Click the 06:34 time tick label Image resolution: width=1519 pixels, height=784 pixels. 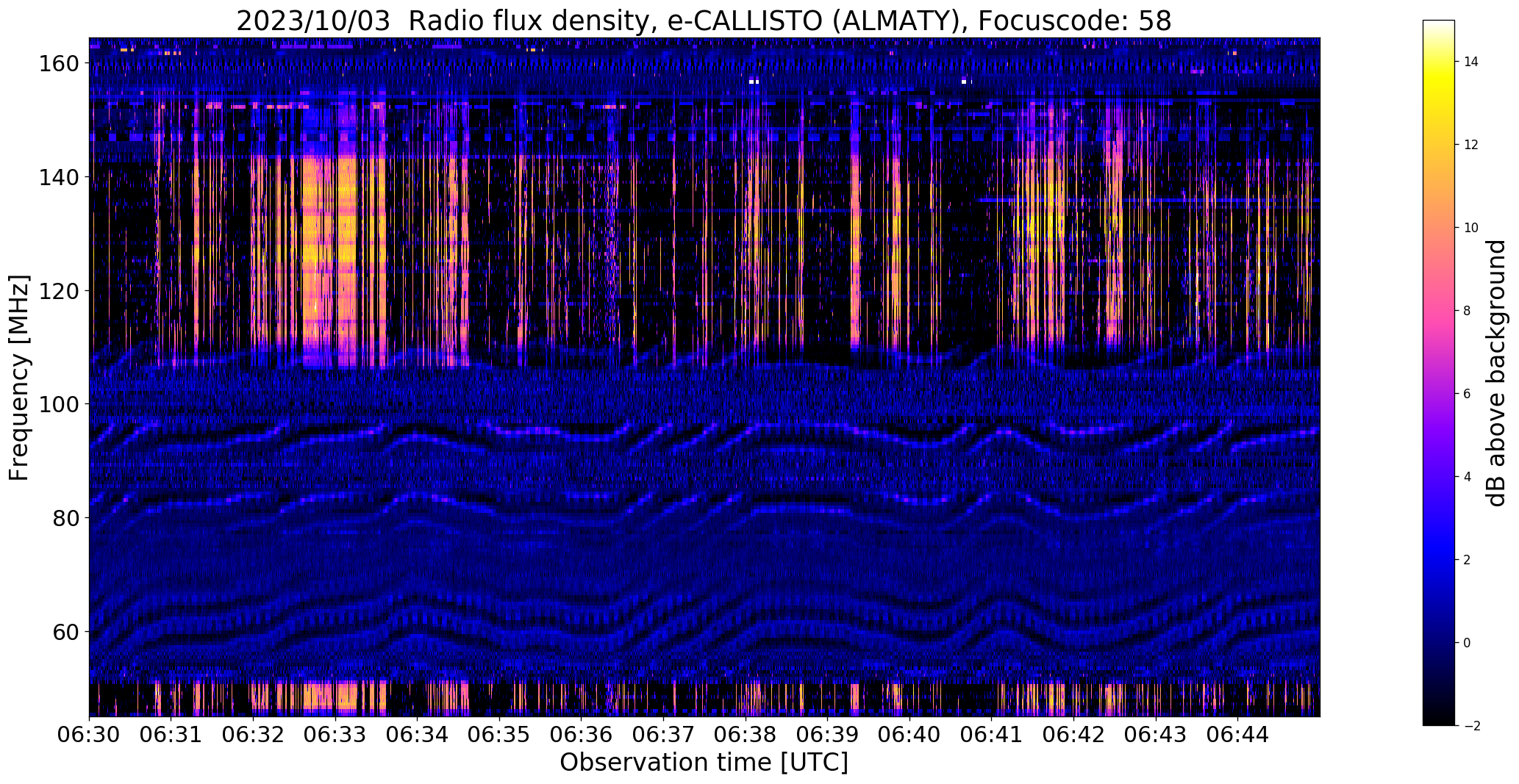(417, 734)
